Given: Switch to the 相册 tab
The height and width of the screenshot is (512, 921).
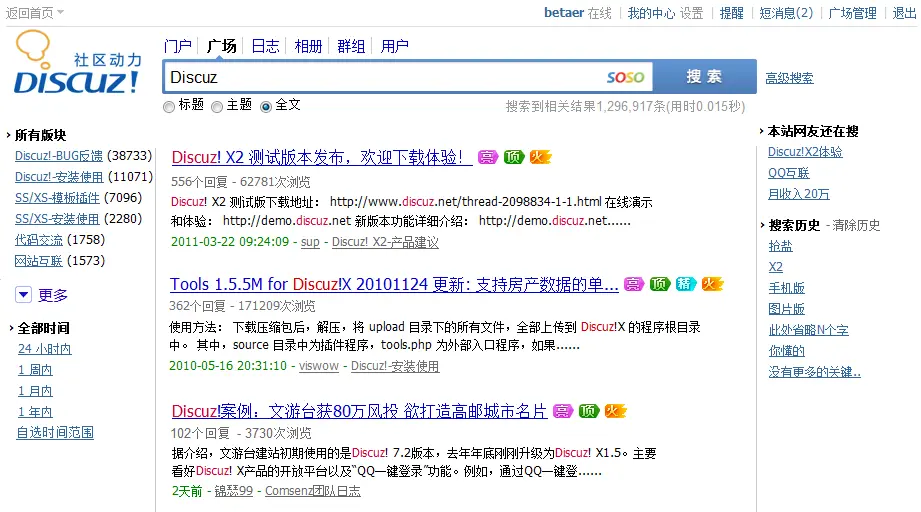Looking at the screenshot, I should [x=309, y=46].
